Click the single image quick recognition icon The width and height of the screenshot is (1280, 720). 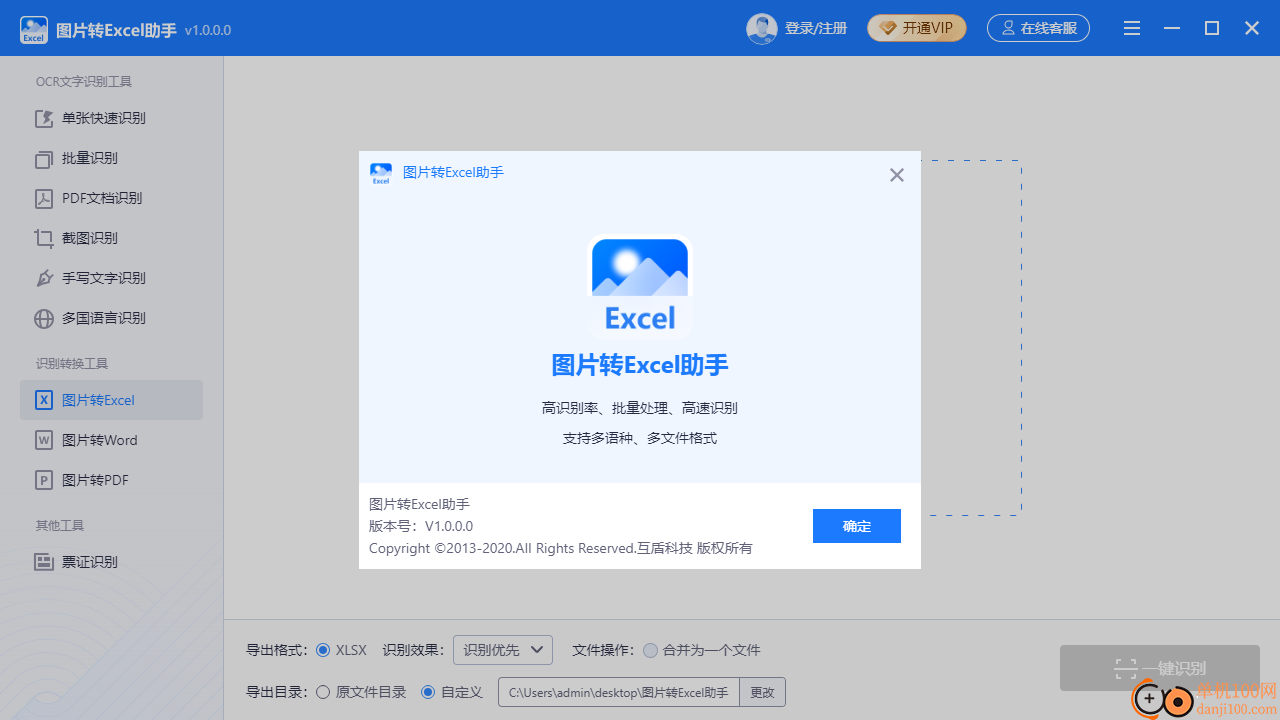44,118
